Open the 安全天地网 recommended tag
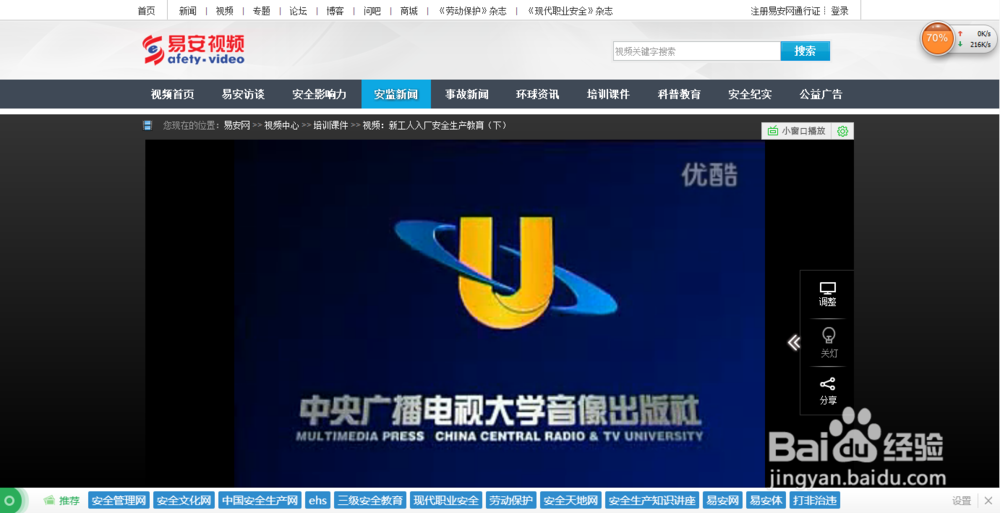1000x513 pixels. [570, 500]
